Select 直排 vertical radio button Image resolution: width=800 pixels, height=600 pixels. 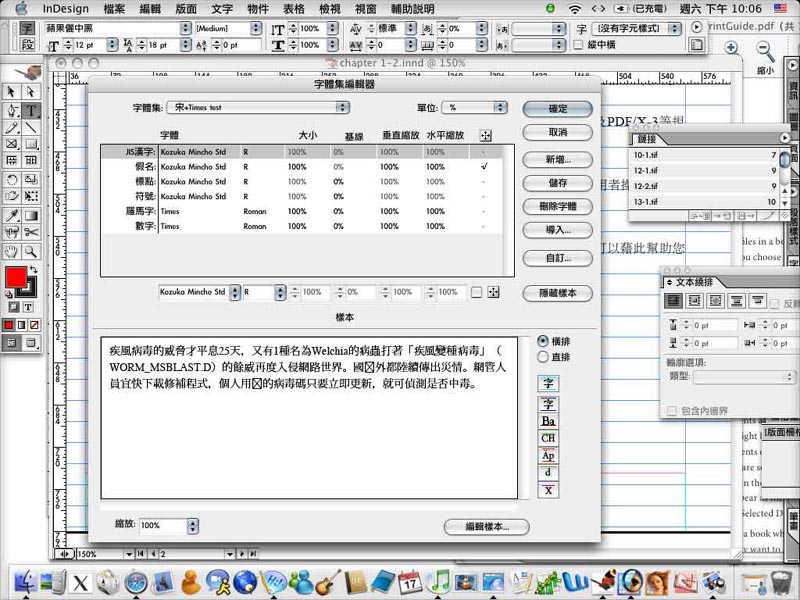coord(543,356)
